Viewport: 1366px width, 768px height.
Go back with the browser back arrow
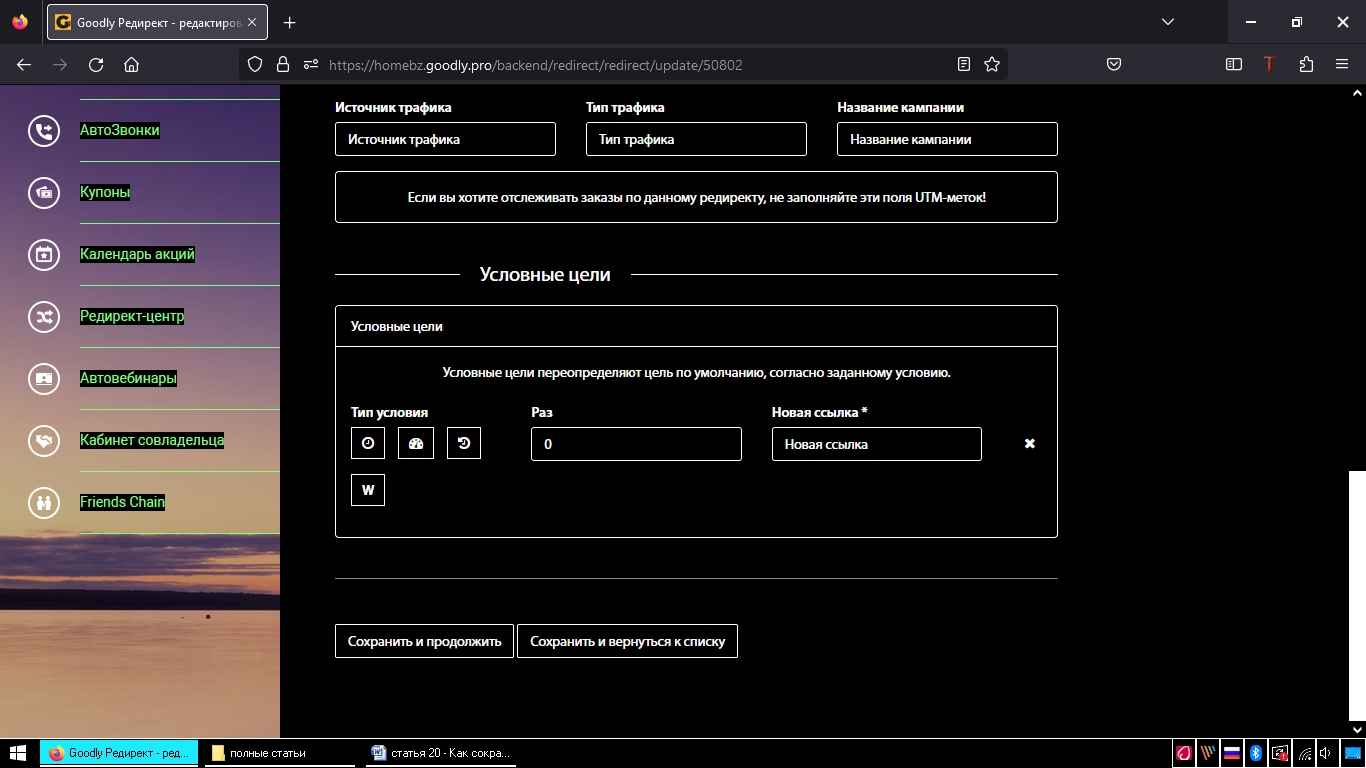(24, 64)
